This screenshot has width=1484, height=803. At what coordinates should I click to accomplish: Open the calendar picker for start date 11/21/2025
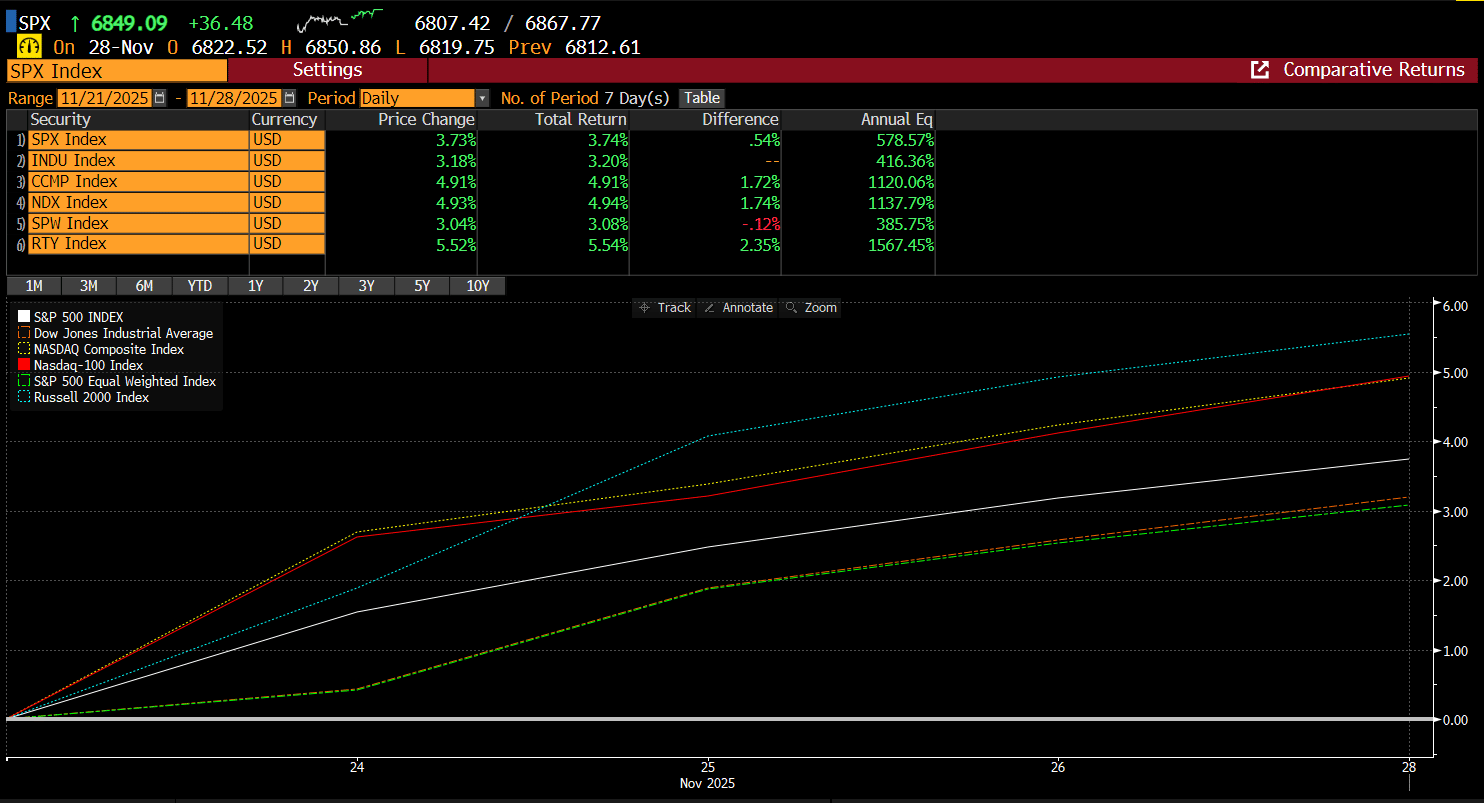point(160,98)
